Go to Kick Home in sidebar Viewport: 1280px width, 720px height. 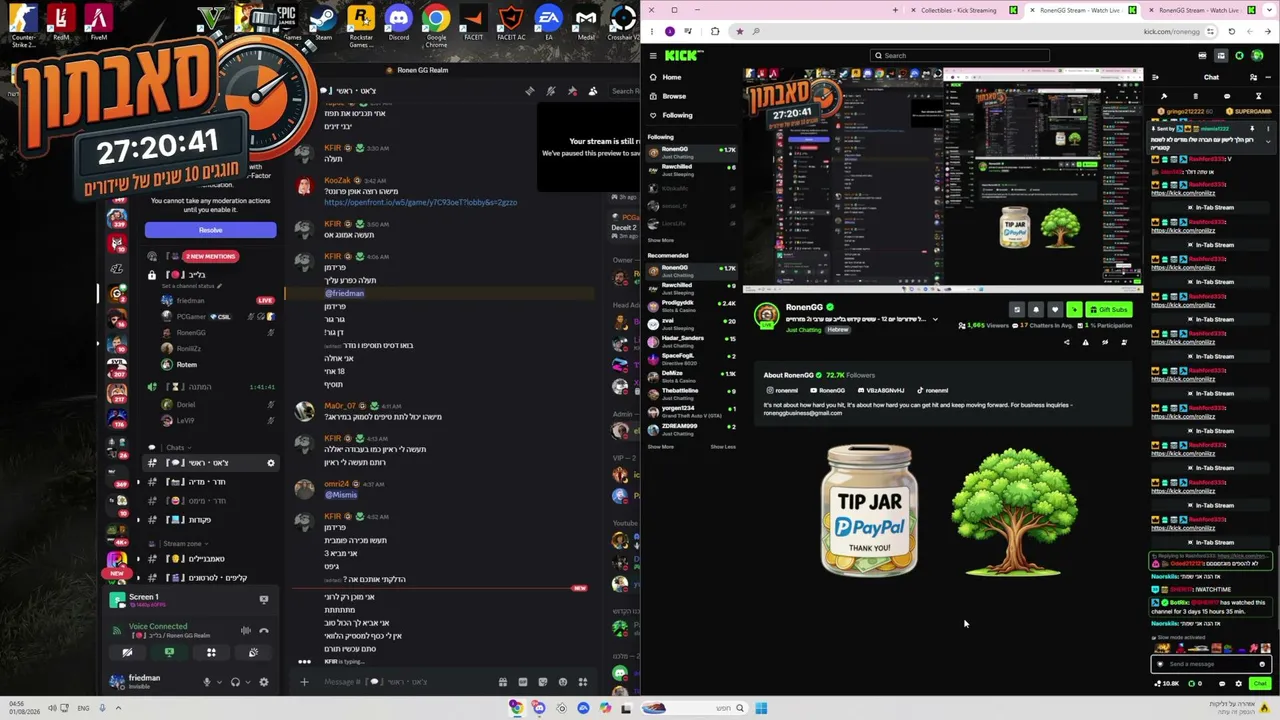[x=672, y=77]
